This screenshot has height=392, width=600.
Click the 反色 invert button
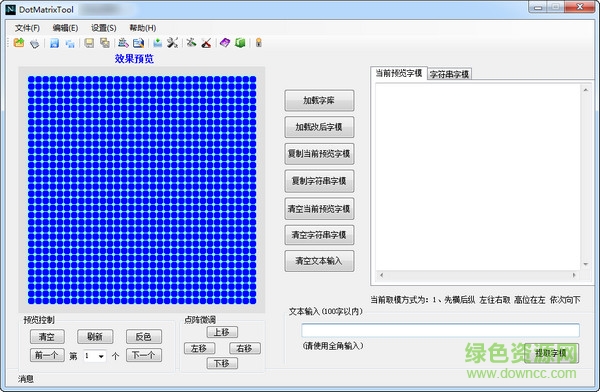click(x=144, y=336)
